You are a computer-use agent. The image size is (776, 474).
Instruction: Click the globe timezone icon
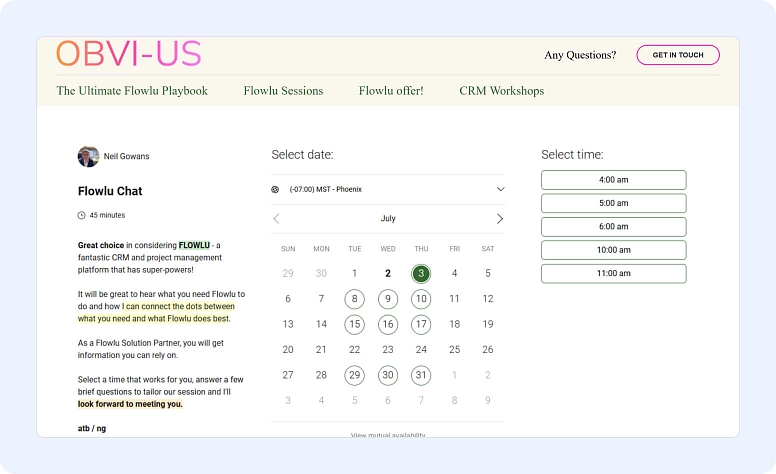[x=276, y=189]
